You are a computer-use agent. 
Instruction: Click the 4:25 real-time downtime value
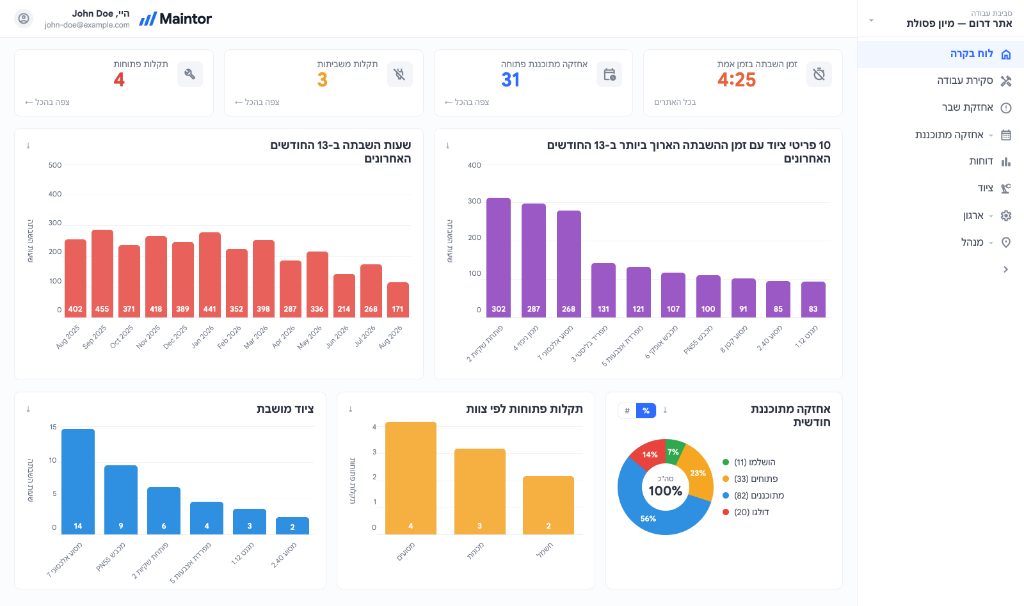point(737,80)
